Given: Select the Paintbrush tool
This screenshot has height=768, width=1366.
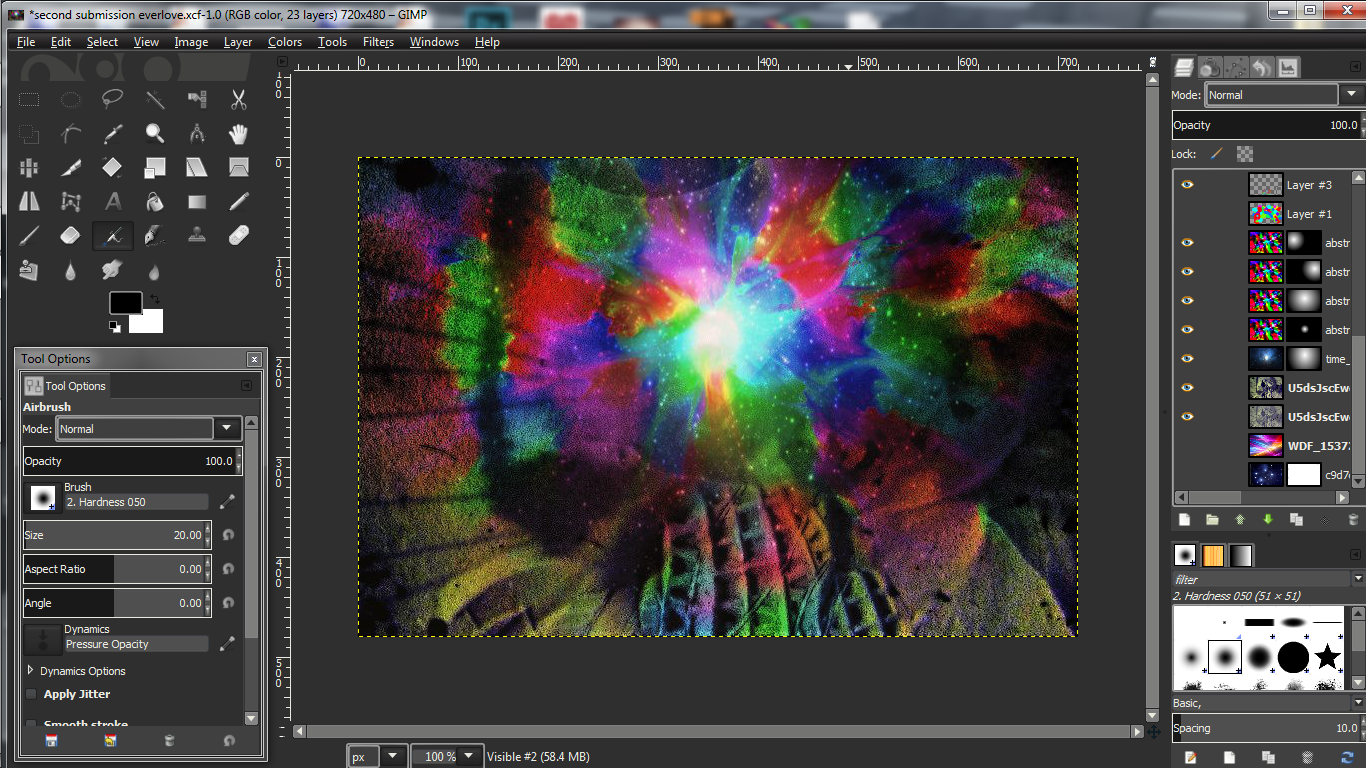Looking at the screenshot, I should [x=29, y=236].
